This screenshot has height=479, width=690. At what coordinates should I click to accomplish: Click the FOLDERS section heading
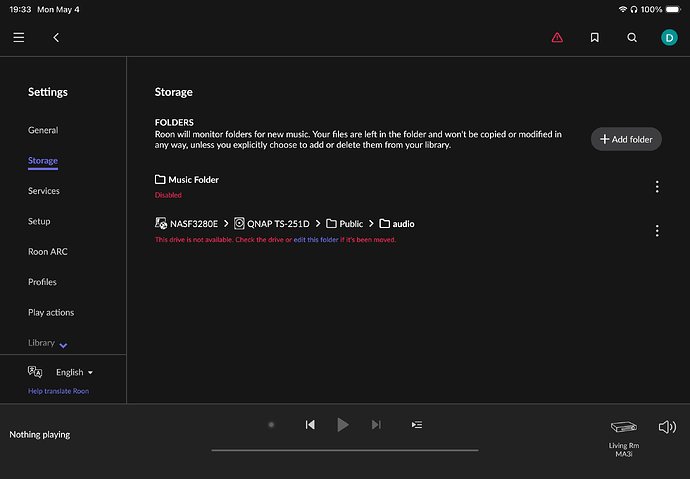tap(174, 122)
